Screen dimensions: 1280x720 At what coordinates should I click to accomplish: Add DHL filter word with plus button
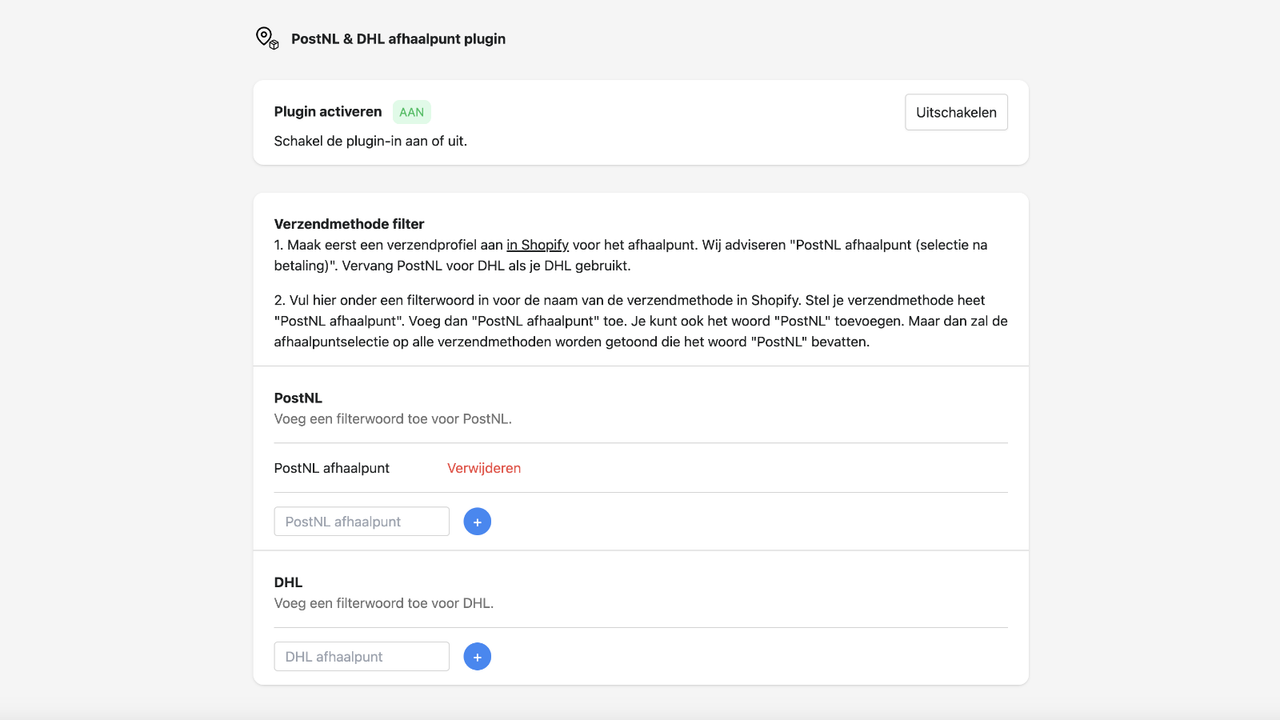pyautogui.click(x=477, y=657)
